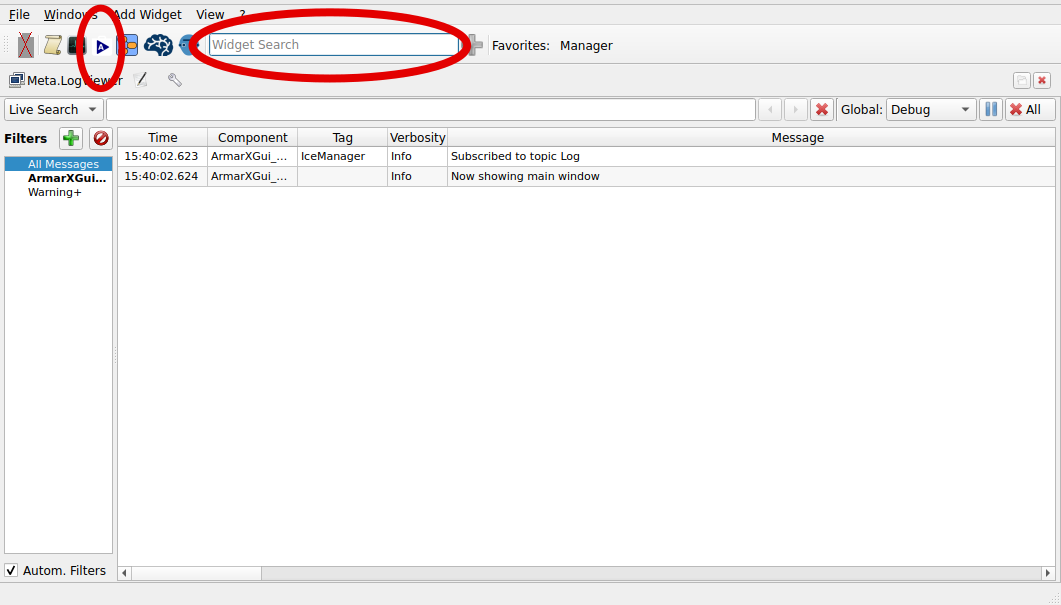Click the scroll/log icon in the main toolbar
The height and width of the screenshot is (605, 1061).
pyautogui.click(x=52, y=45)
